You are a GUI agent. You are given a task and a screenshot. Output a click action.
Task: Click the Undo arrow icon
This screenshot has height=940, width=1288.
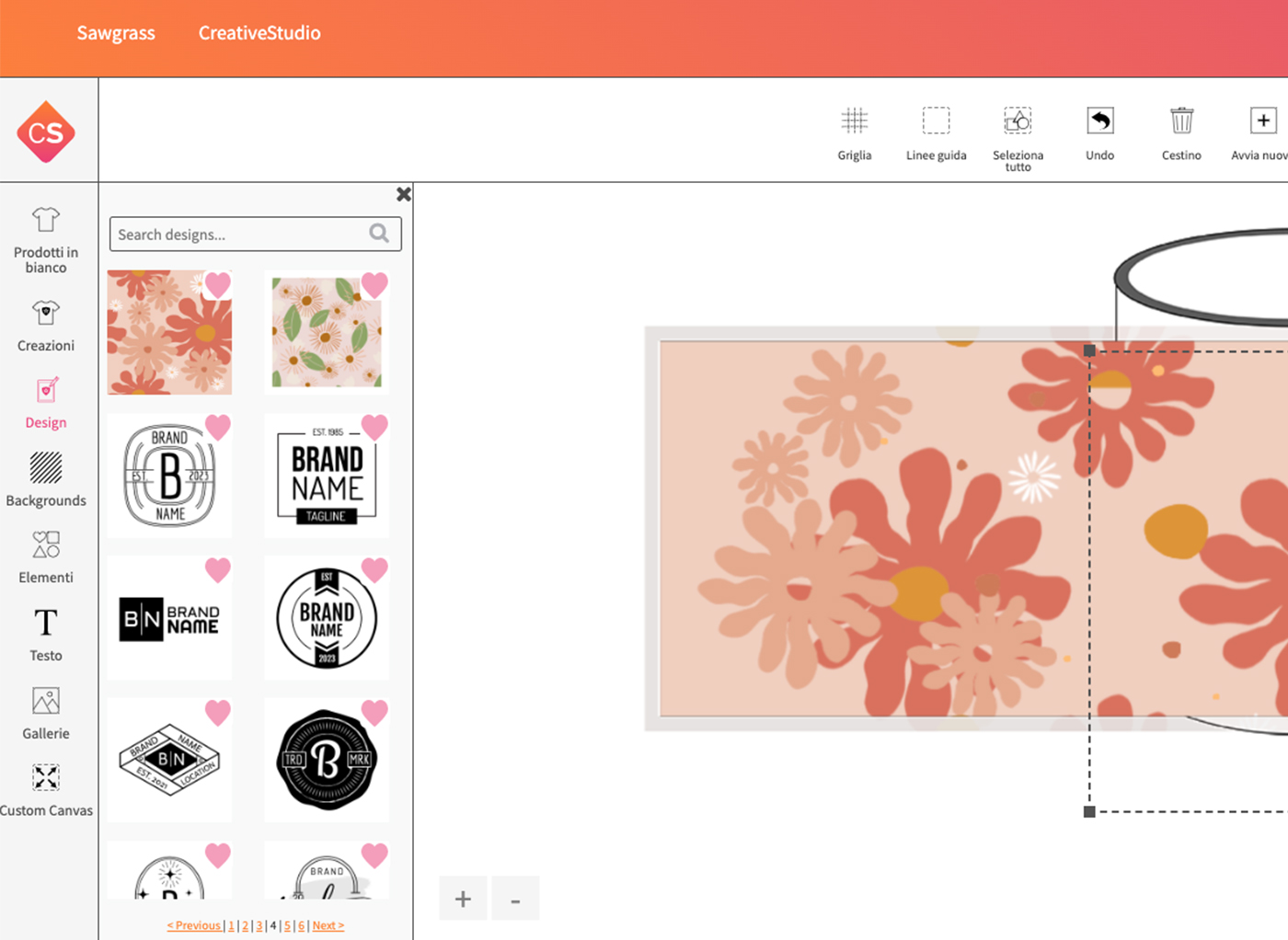click(1099, 121)
